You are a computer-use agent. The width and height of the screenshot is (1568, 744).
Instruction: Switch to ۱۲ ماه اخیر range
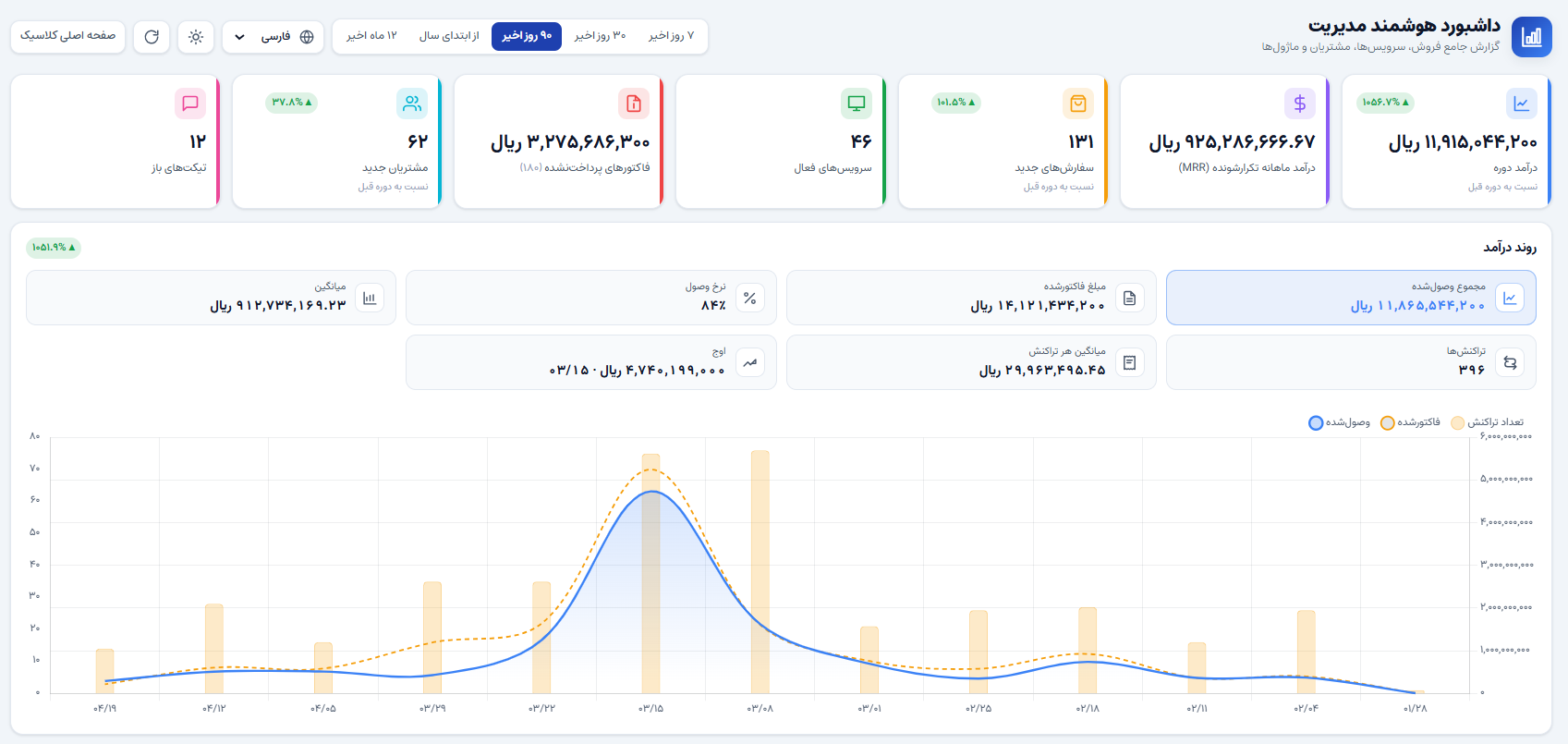pyautogui.click(x=371, y=36)
